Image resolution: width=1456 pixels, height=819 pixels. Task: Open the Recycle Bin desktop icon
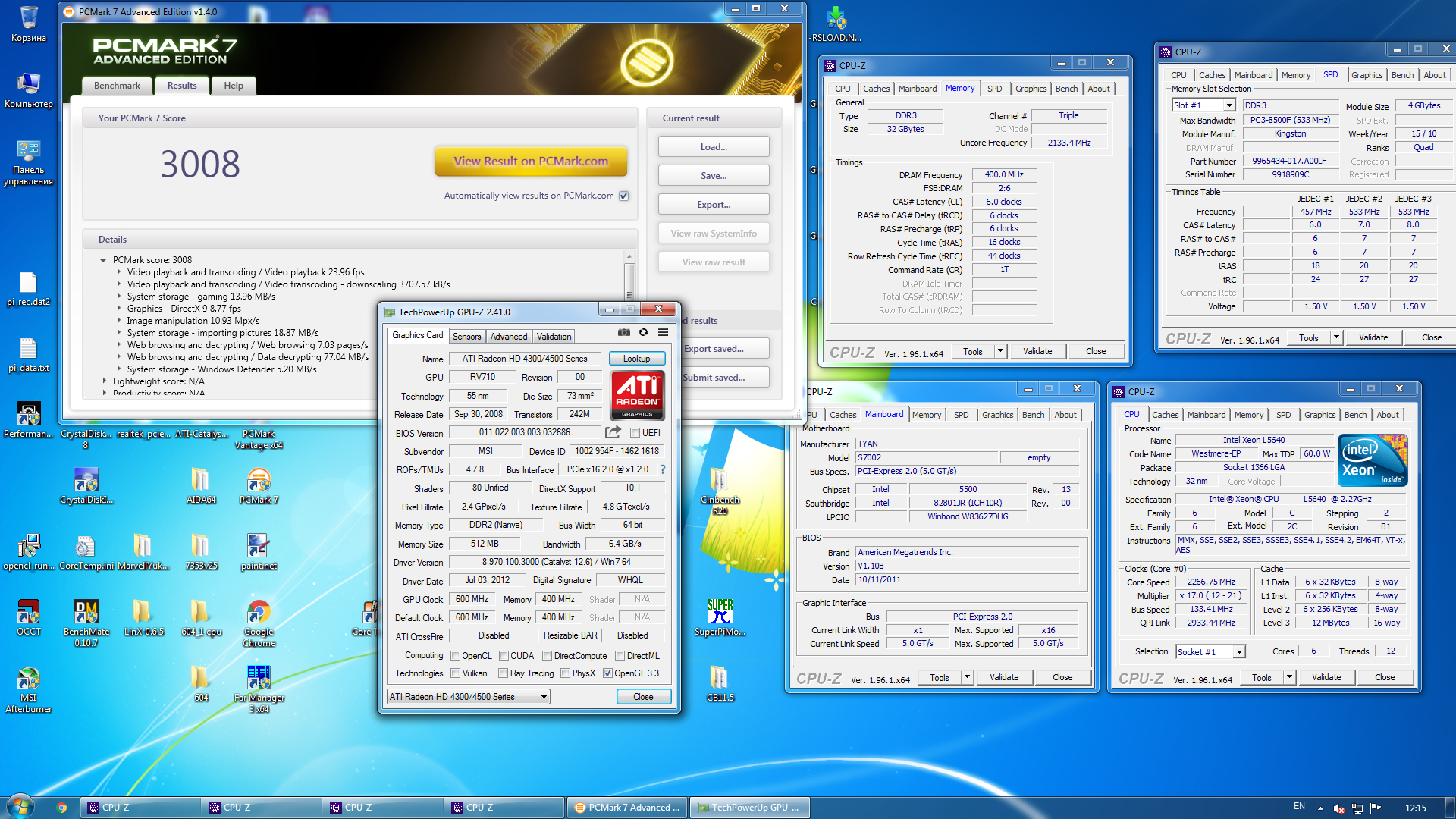point(29,24)
